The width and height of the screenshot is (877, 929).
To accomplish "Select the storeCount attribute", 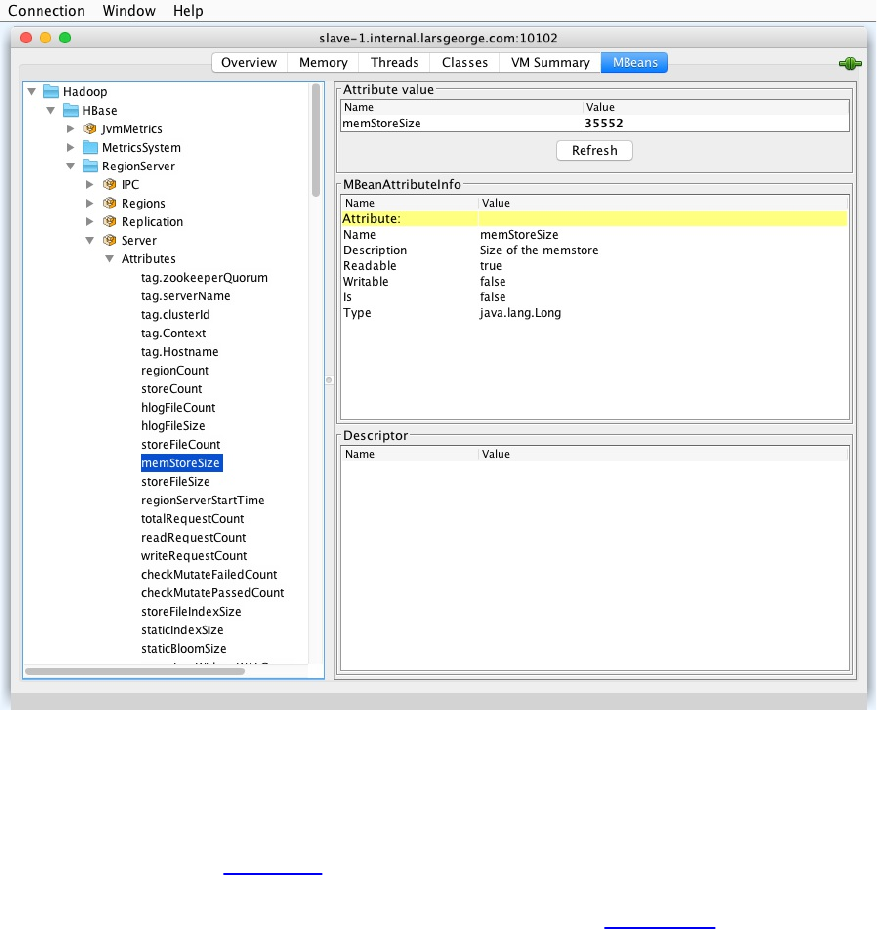I will pos(172,389).
